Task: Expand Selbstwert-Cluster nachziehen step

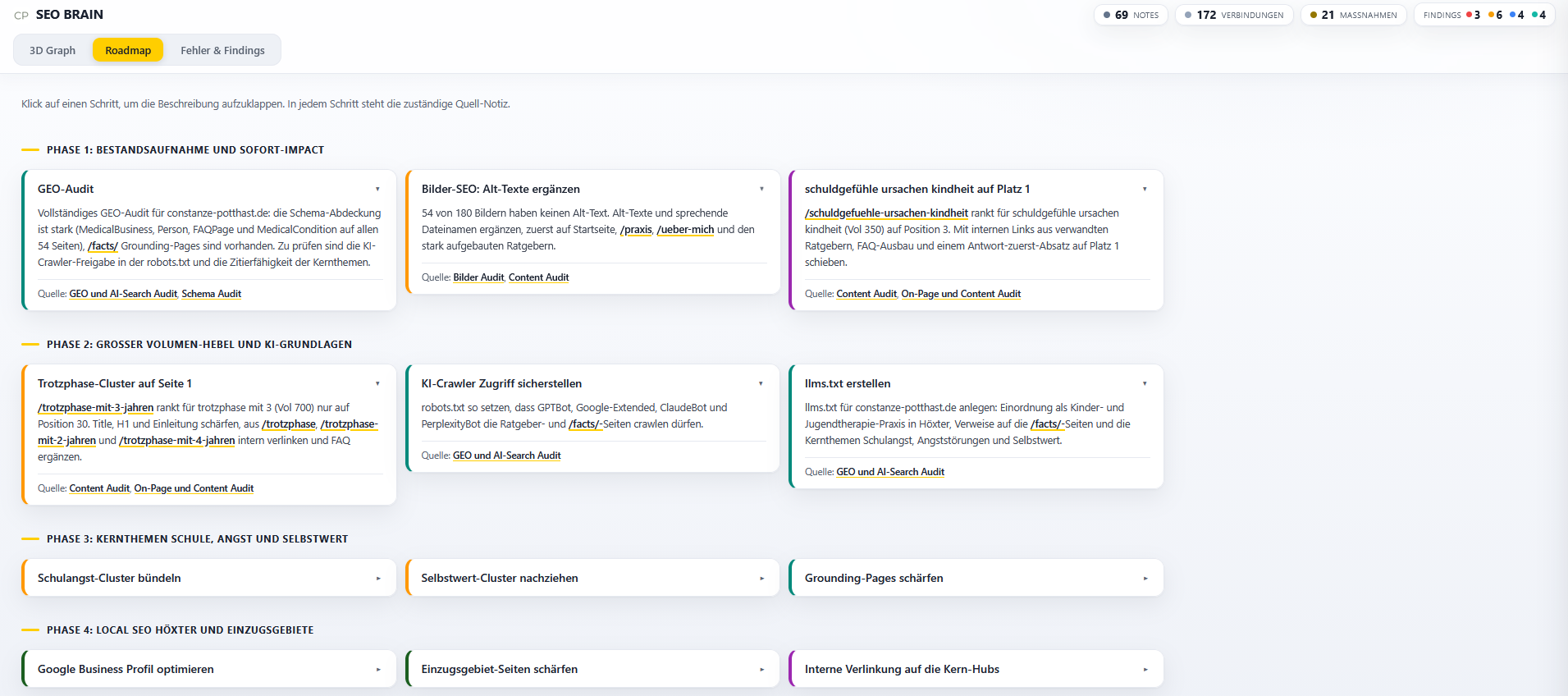Action: point(592,578)
